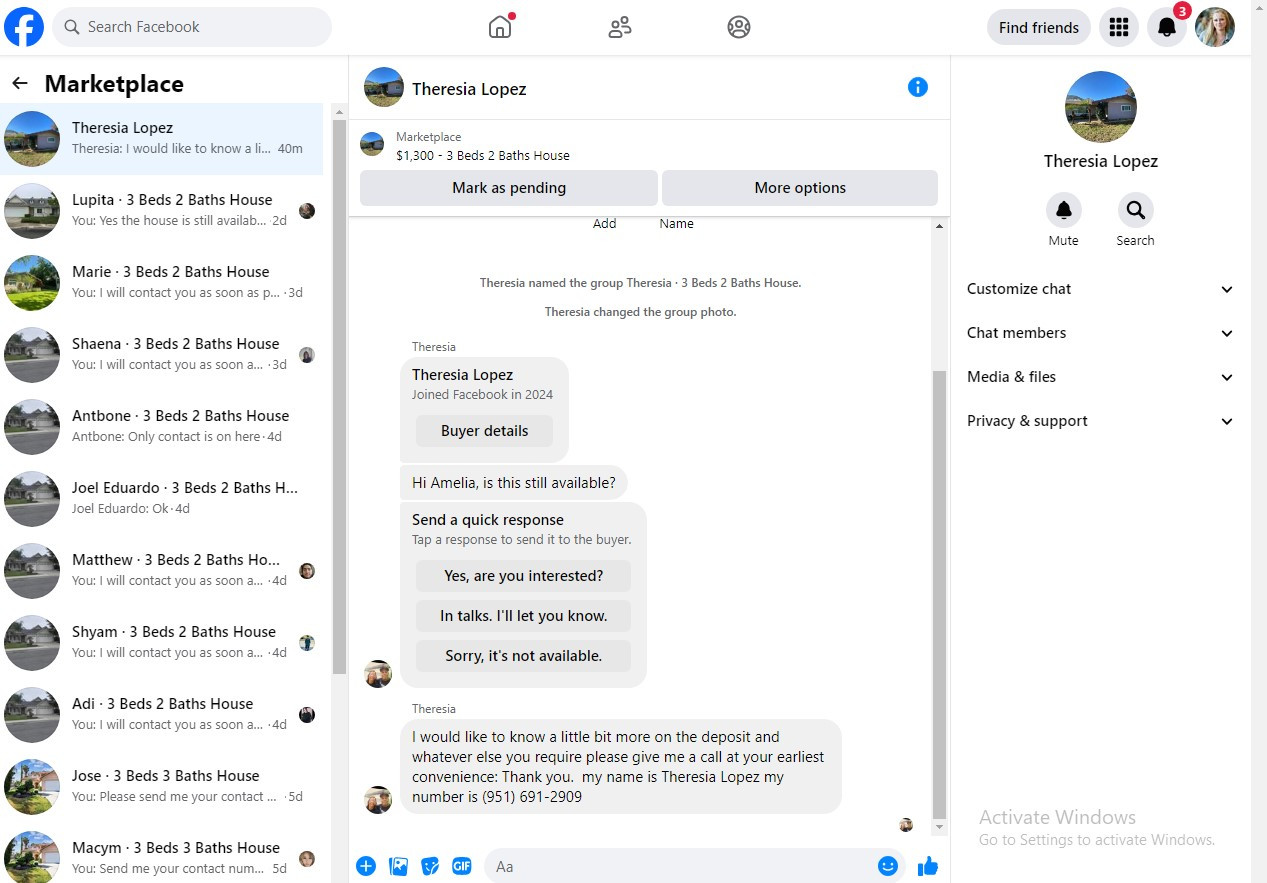Viewport: 1267px width, 883px height.
Task: Click the Search Facebook field
Action: pyautogui.click(x=192, y=27)
